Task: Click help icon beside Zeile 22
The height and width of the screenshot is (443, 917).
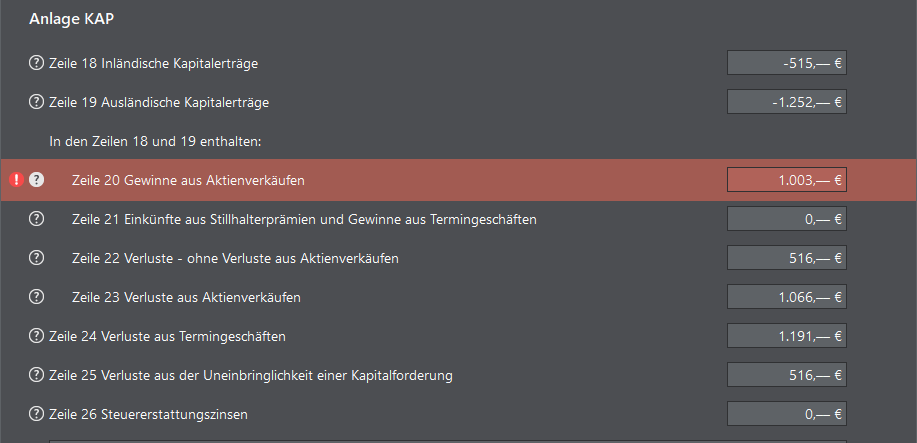Action: (x=37, y=258)
